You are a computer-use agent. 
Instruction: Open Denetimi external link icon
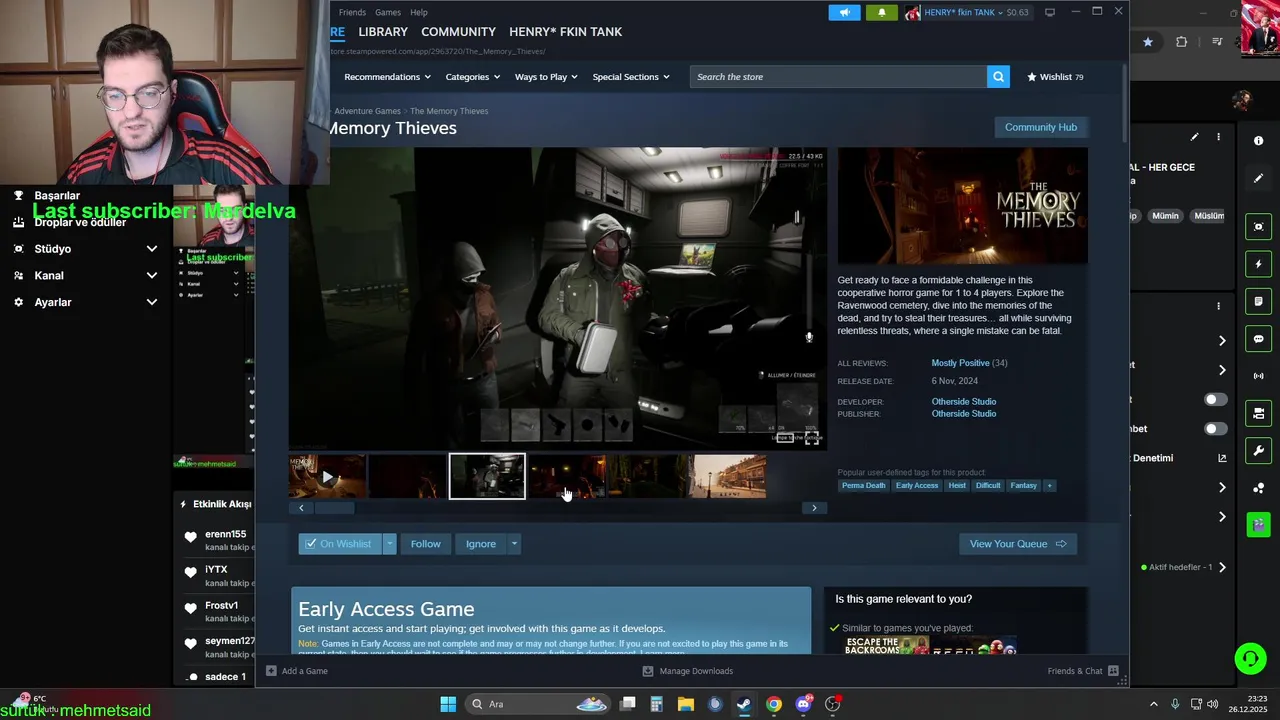pos(1222,458)
